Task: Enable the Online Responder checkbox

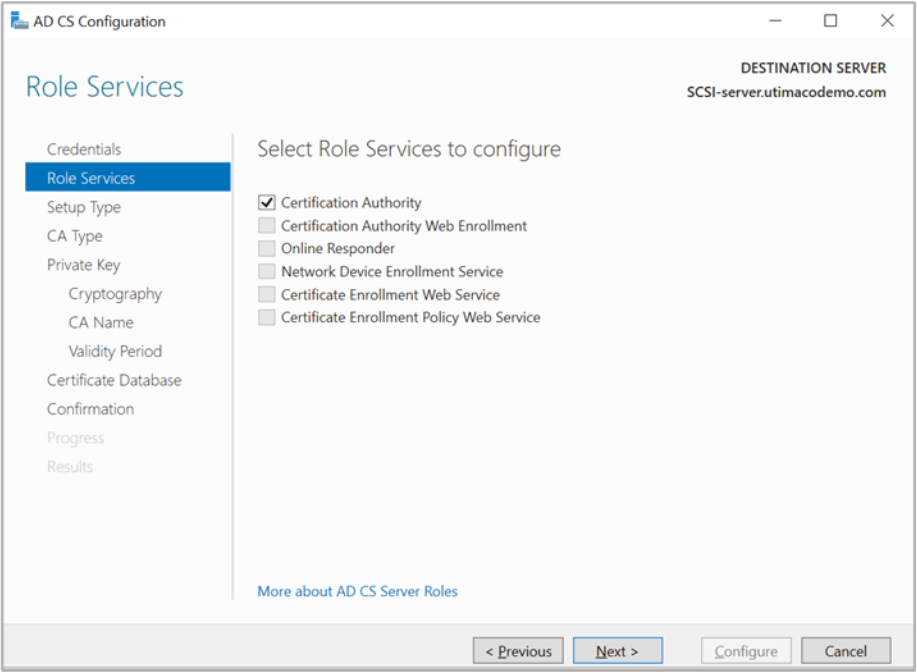Action: [x=266, y=249]
